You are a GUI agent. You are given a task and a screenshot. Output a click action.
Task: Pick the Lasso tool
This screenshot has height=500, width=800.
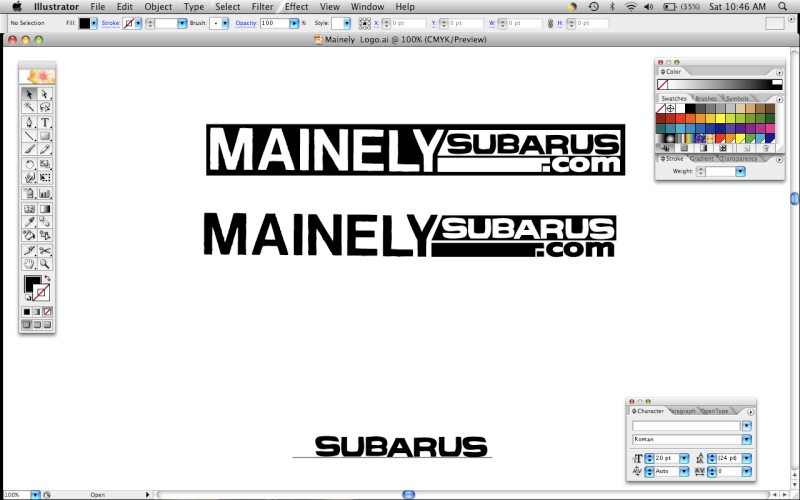pyautogui.click(x=45, y=107)
